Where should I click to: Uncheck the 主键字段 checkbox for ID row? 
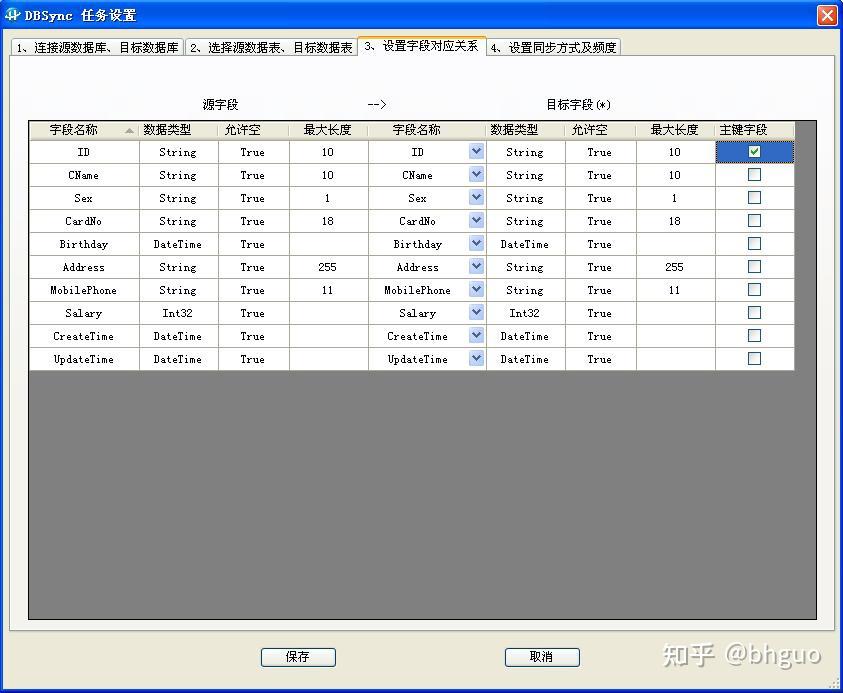(753, 151)
